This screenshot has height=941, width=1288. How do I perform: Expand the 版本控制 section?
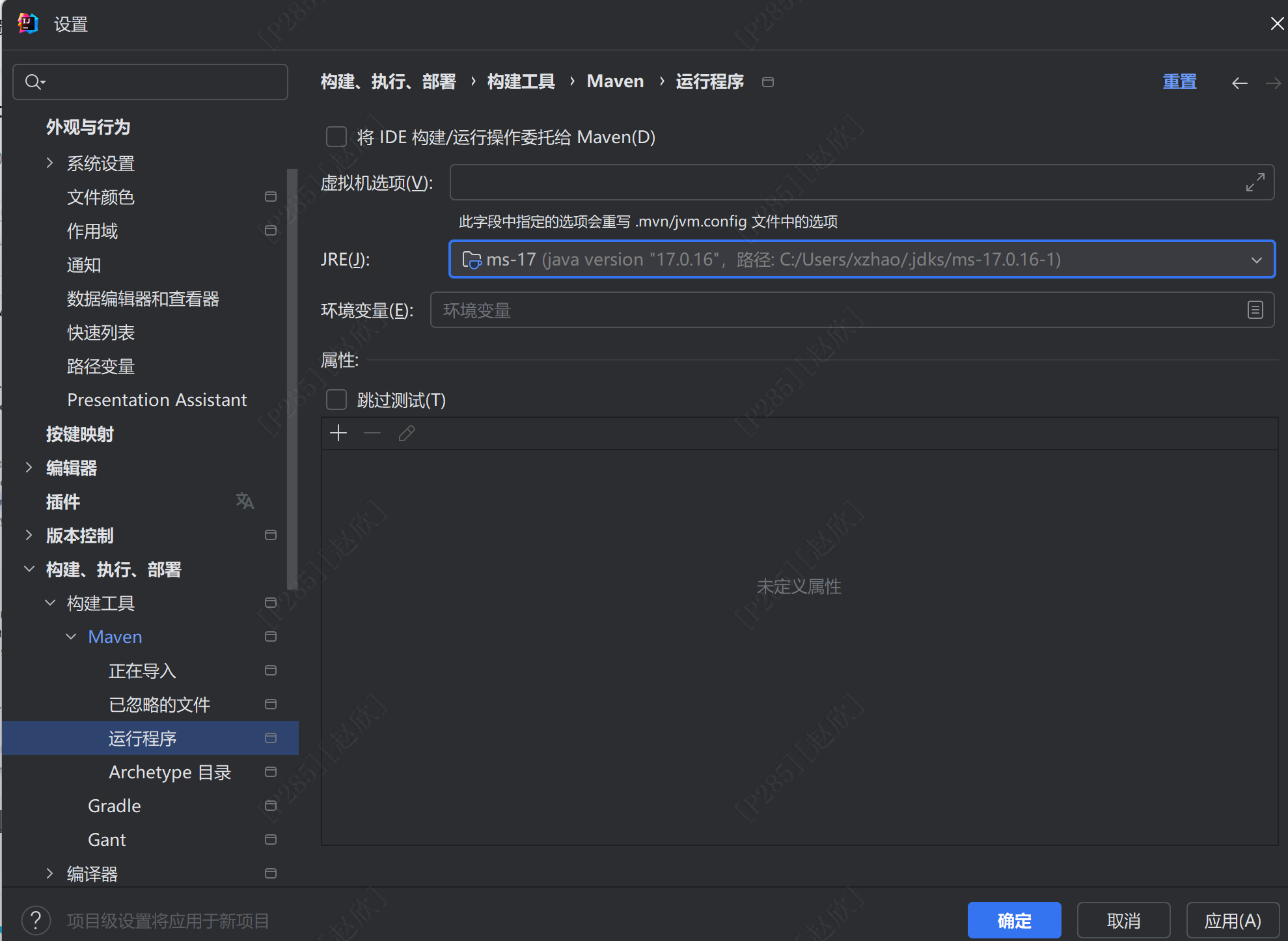click(29, 535)
